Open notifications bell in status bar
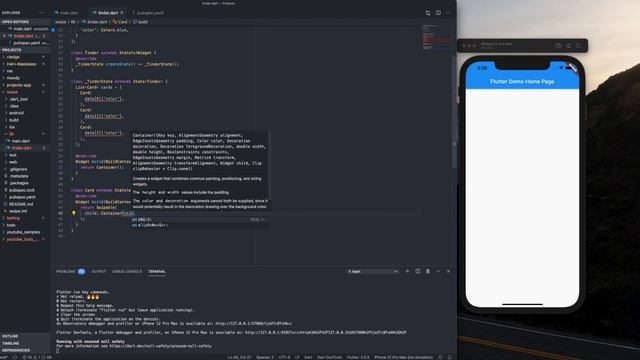Image resolution: width=640 pixels, height=360 pixels. click(x=449, y=358)
